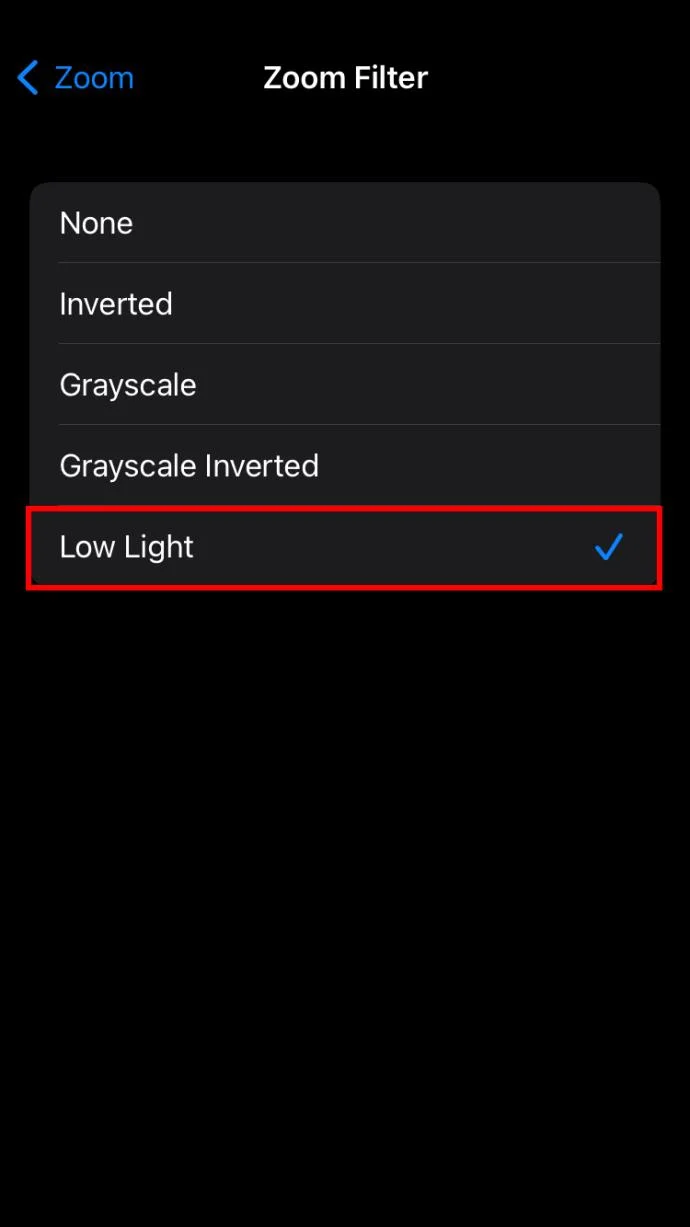The image size is (690, 1227).
Task: Click the Grayscale row in the filter list
Action: pyautogui.click(x=345, y=384)
